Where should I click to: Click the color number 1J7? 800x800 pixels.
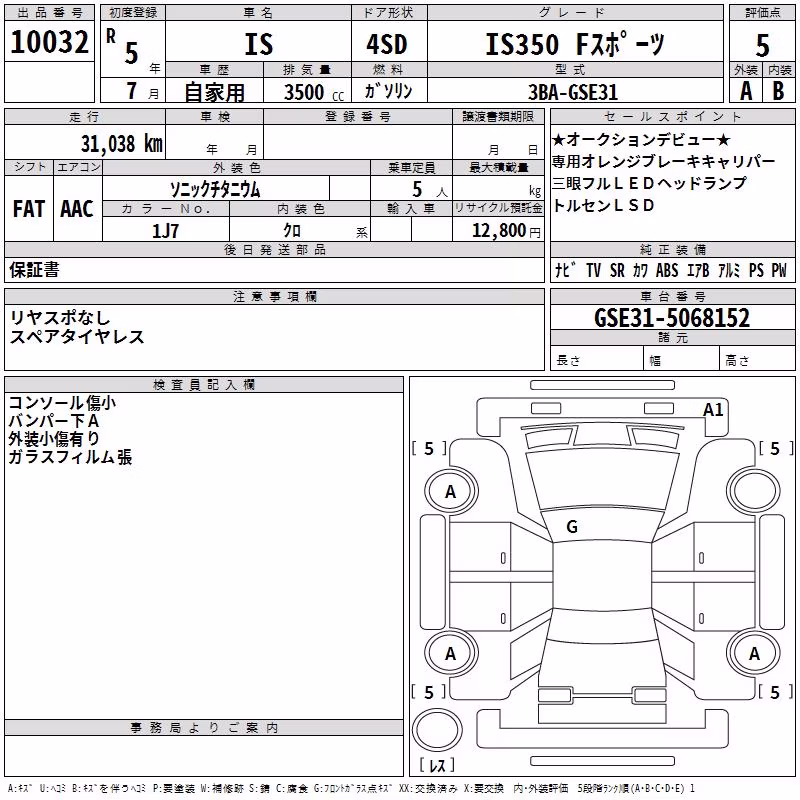[x=165, y=231]
